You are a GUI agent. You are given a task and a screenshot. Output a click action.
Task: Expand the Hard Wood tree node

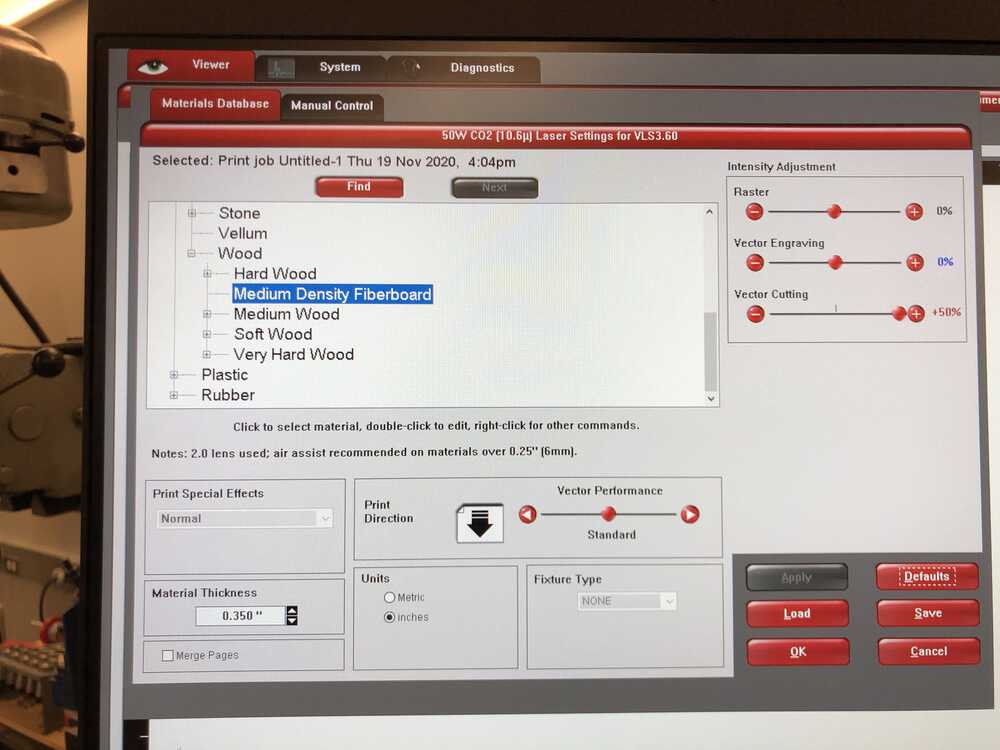(208, 274)
